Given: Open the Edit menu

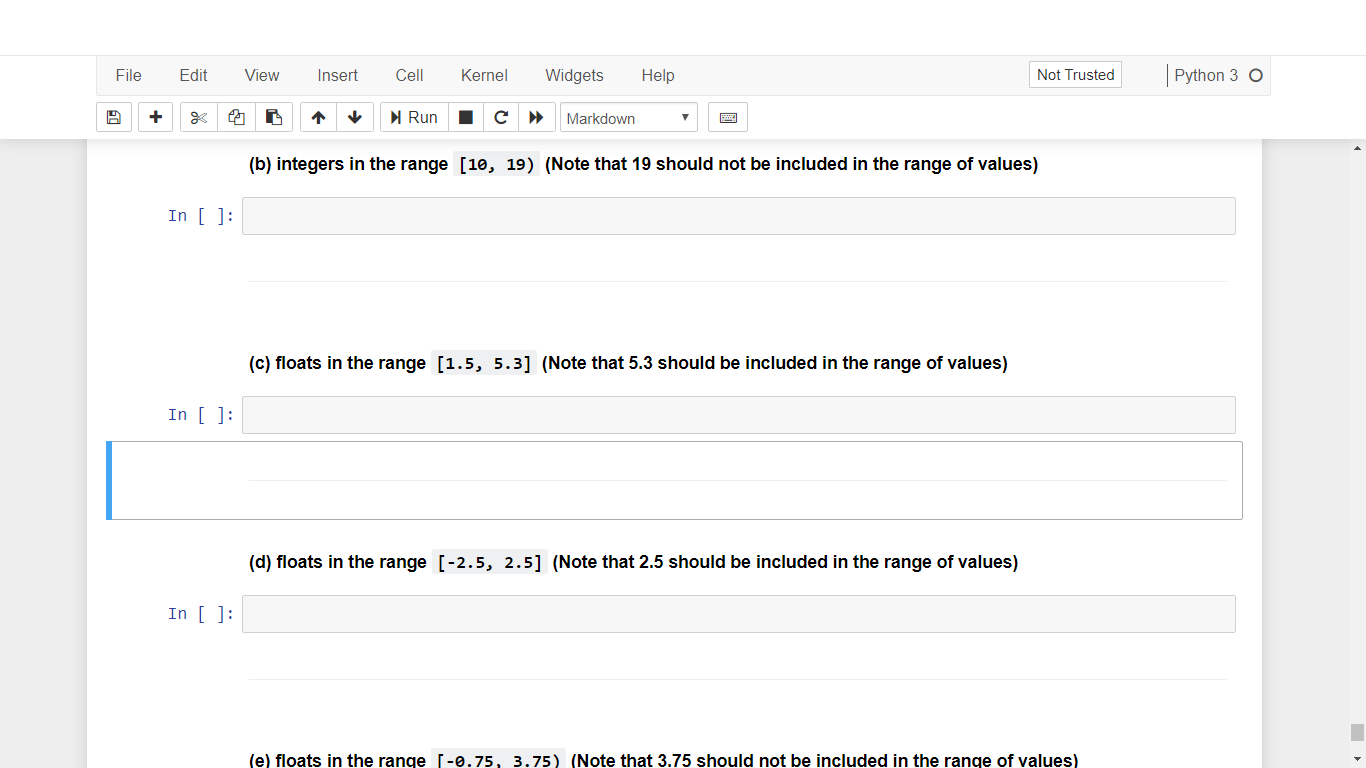Looking at the screenshot, I should tap(193, 75).
